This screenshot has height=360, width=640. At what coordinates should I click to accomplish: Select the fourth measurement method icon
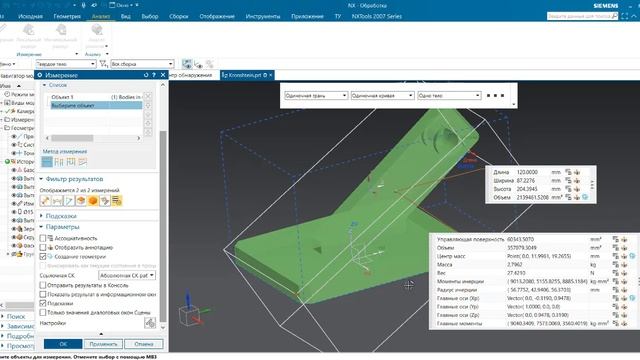click(x=83, y=162)
